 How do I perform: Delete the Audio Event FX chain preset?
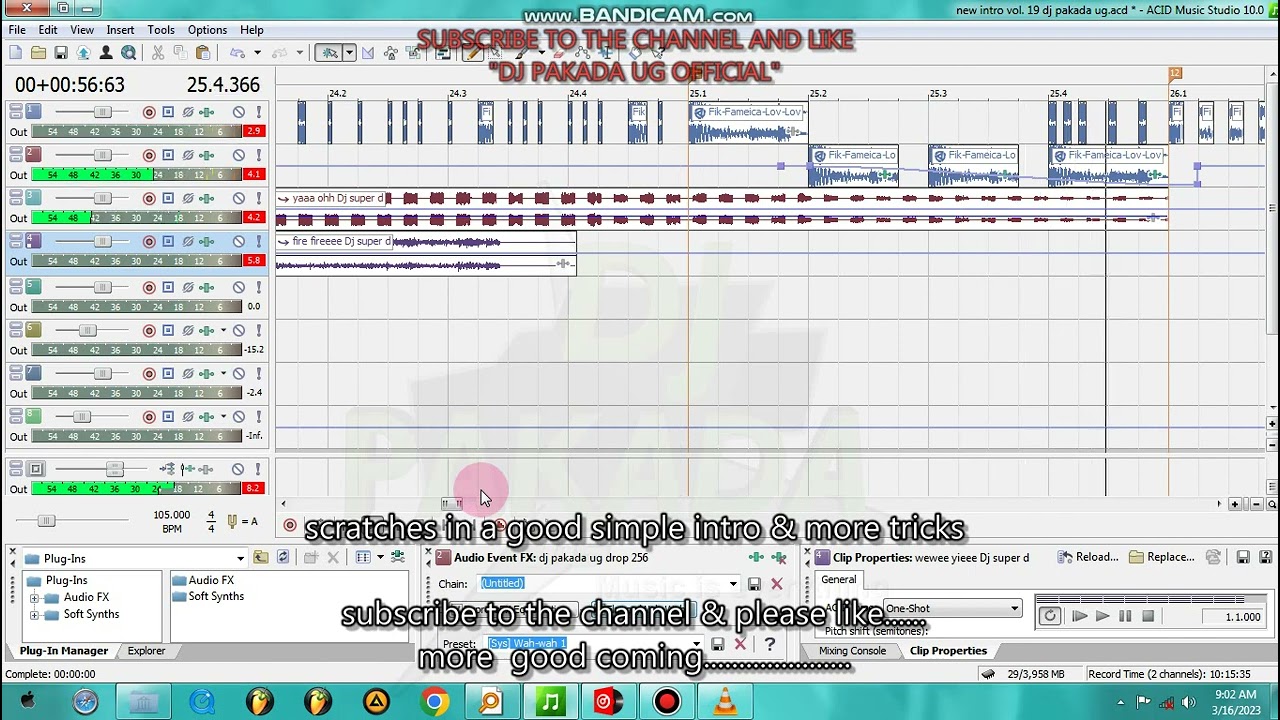[x=776, y=584]
